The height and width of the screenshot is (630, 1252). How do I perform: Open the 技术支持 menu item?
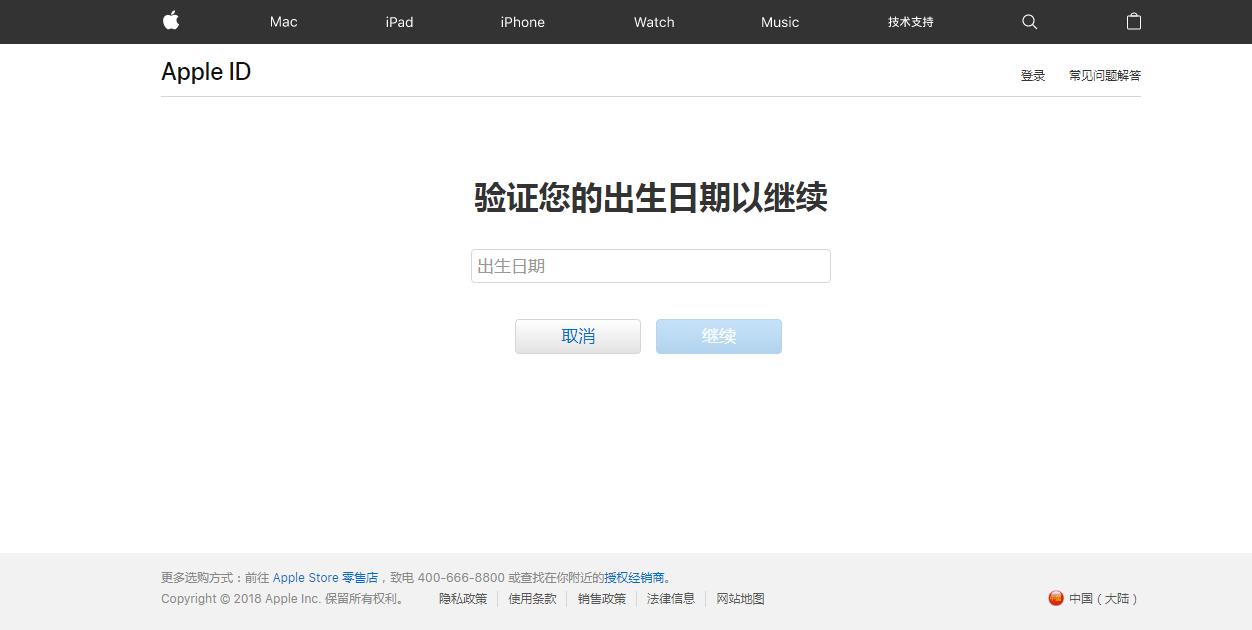tap(911, 22)
